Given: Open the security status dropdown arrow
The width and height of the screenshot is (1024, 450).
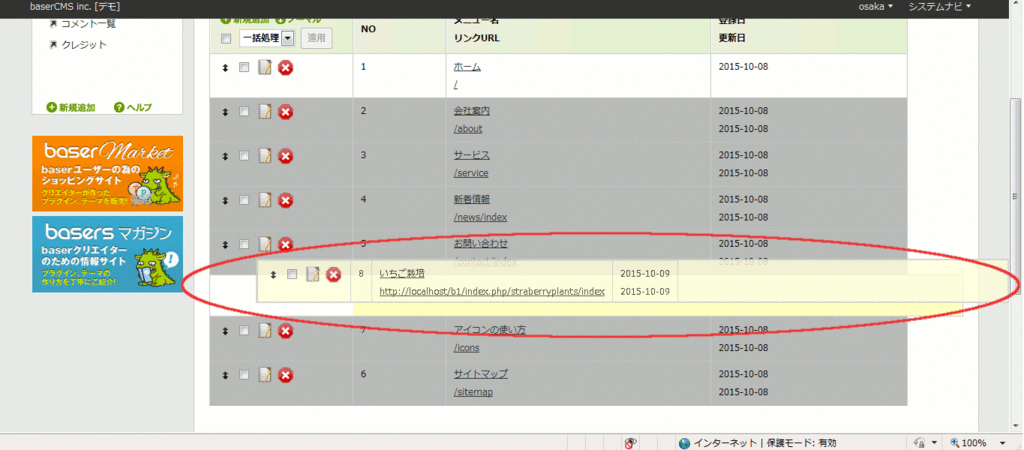Looking at the screenshot, I should (x=935, y=443).
